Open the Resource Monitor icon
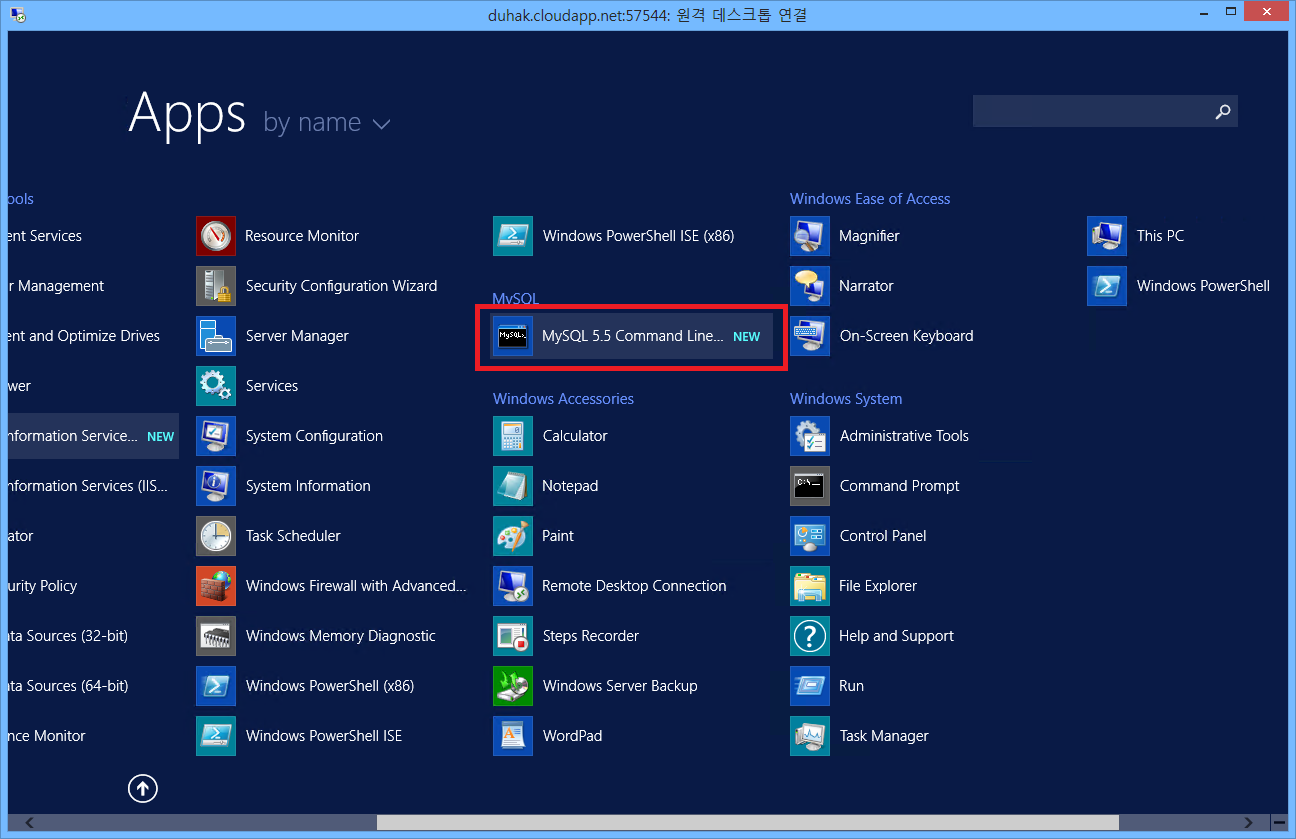This screenshot has width=1296, height=839. 216,236
